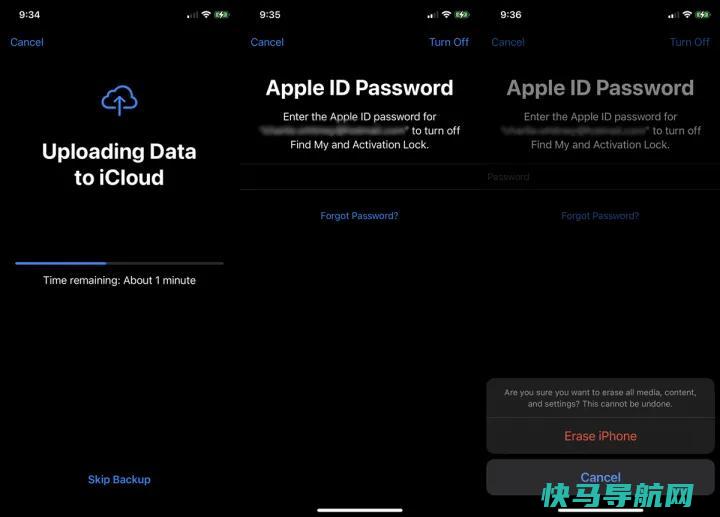The width and height of the screenshot is (720, 517).
Task: Tap the password field on 9:35 screen
Action: point(360,177)
